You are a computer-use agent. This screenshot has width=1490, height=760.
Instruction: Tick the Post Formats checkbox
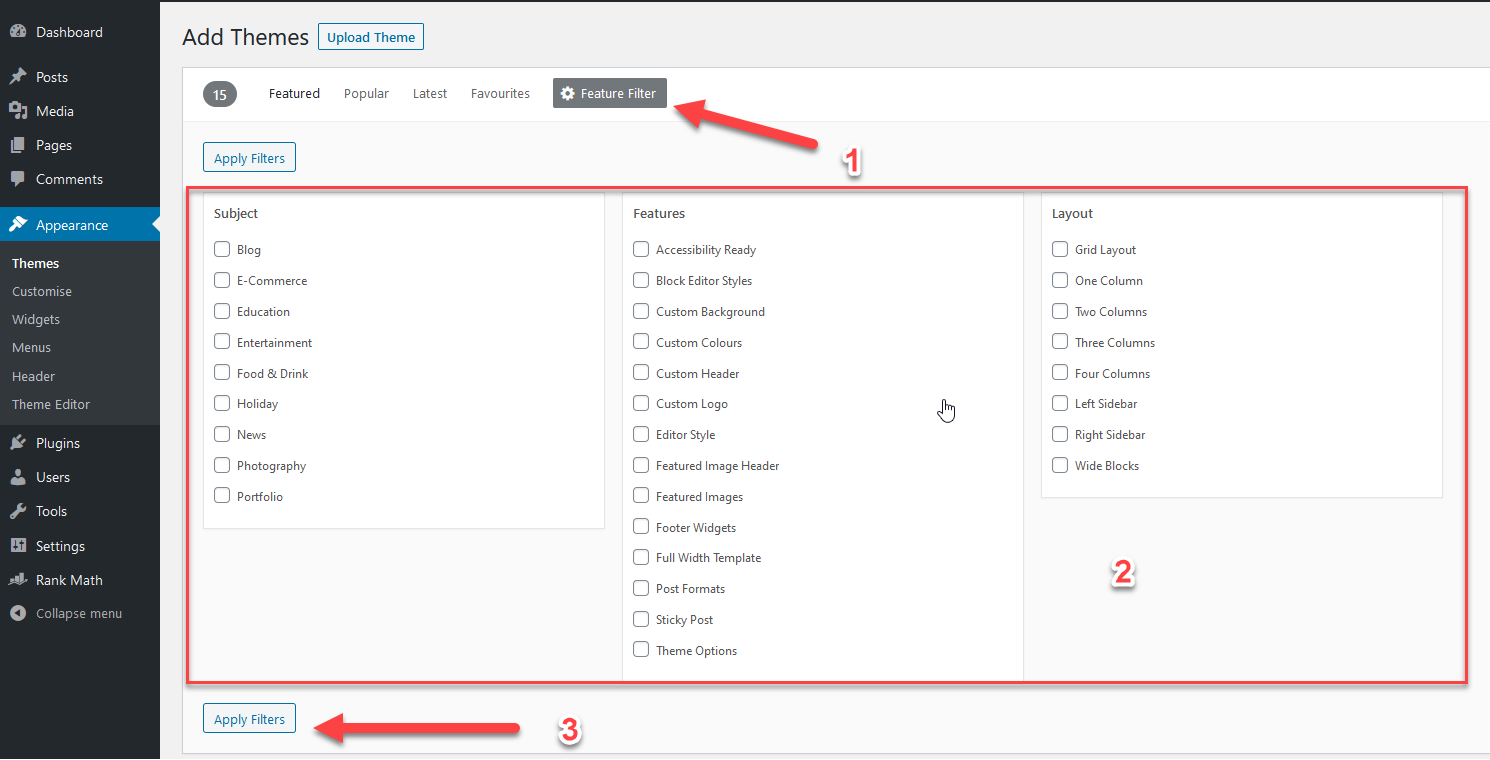(x=641, y=588)
